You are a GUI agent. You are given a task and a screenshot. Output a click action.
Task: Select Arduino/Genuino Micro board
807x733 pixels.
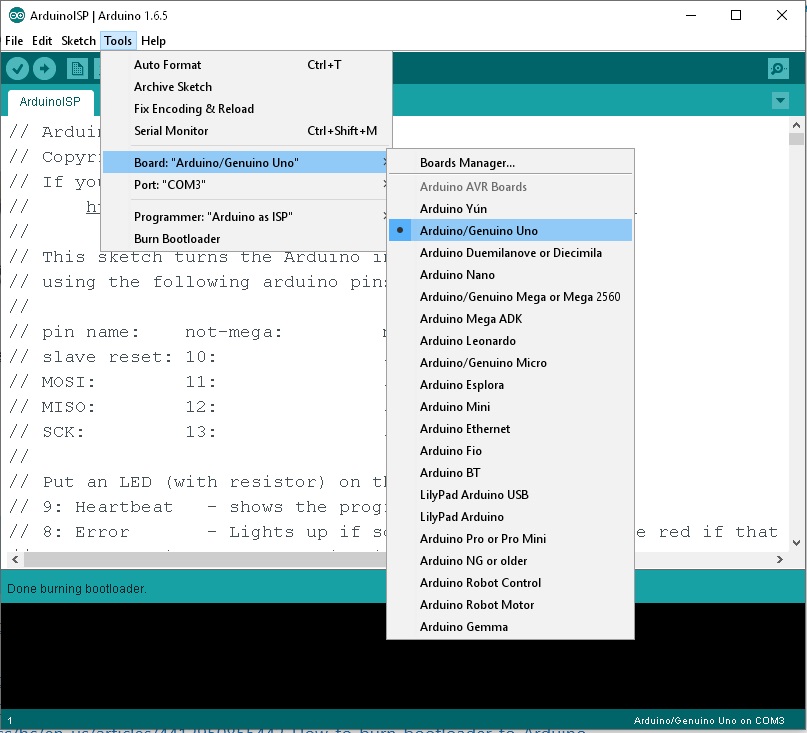point(510,363)
